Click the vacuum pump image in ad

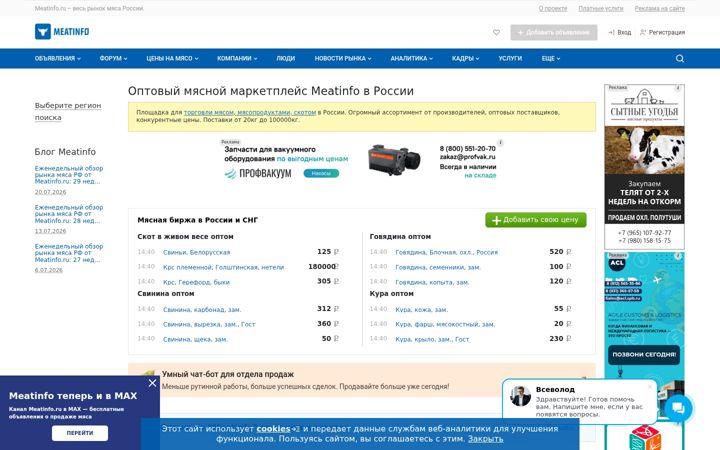(394, 160)
